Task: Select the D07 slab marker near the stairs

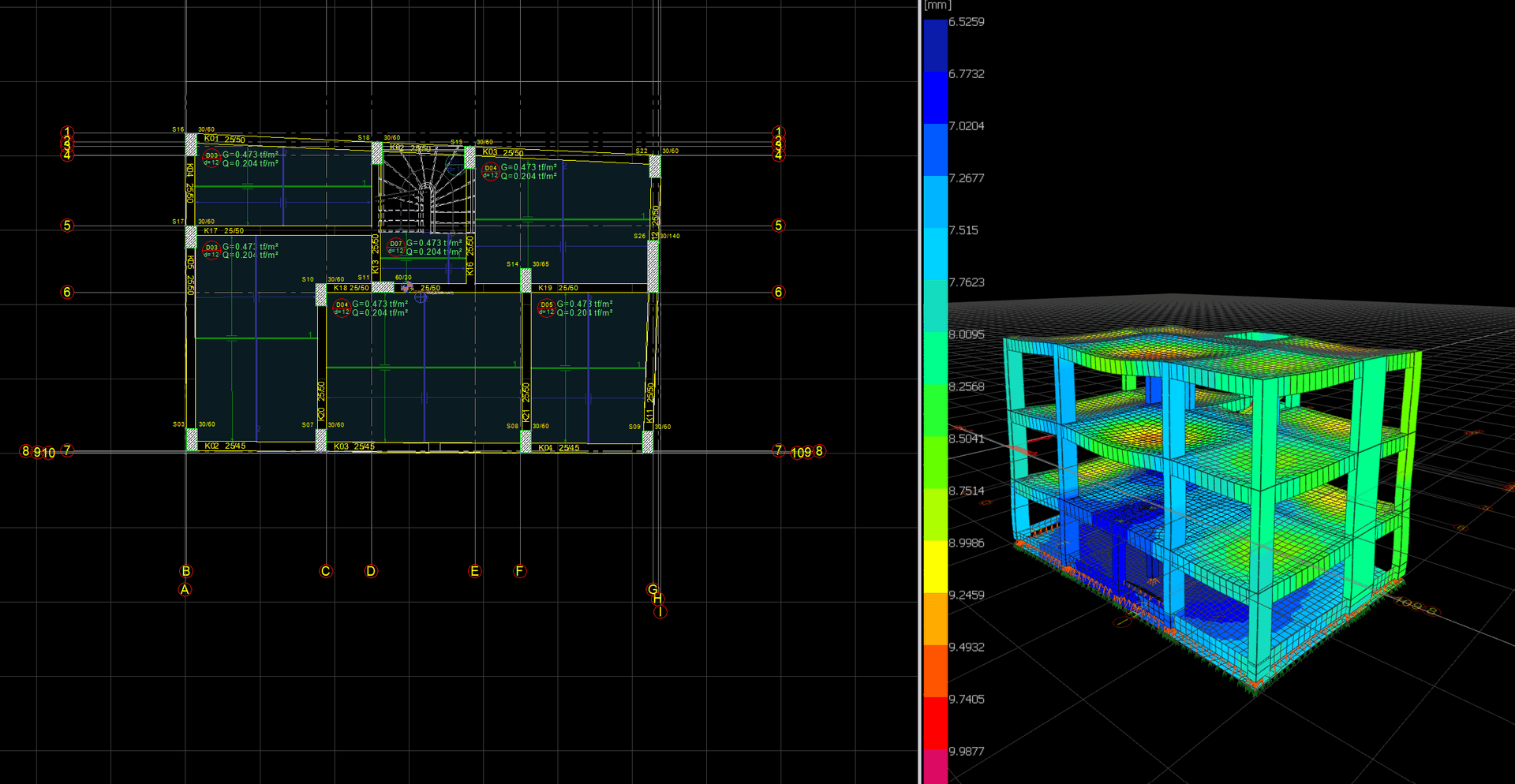Action: 395,247
